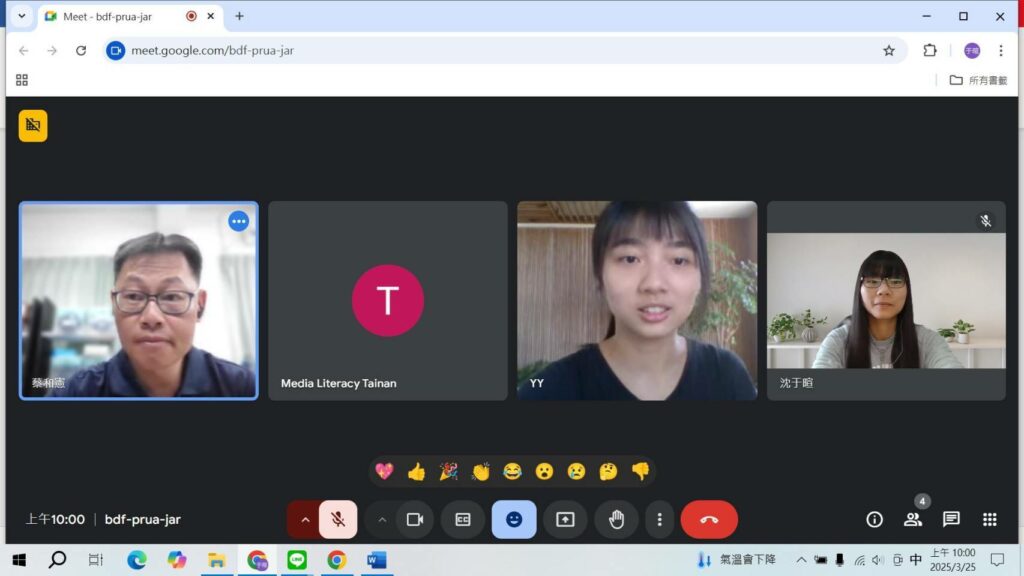This screenshot has height=576, width=1024.
Task: Open the three-dot more options menu
Action: (x=659, y=520)
